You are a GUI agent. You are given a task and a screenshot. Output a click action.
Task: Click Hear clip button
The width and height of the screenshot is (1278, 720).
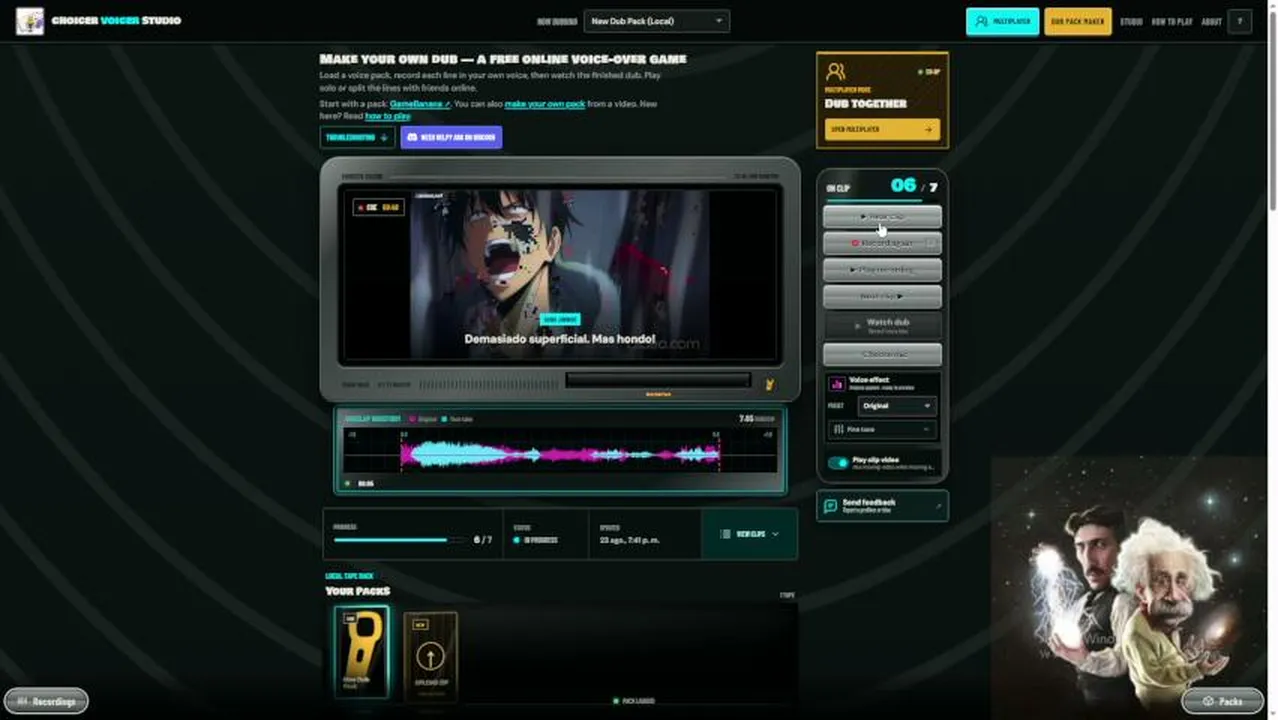[x=882, y=216]
